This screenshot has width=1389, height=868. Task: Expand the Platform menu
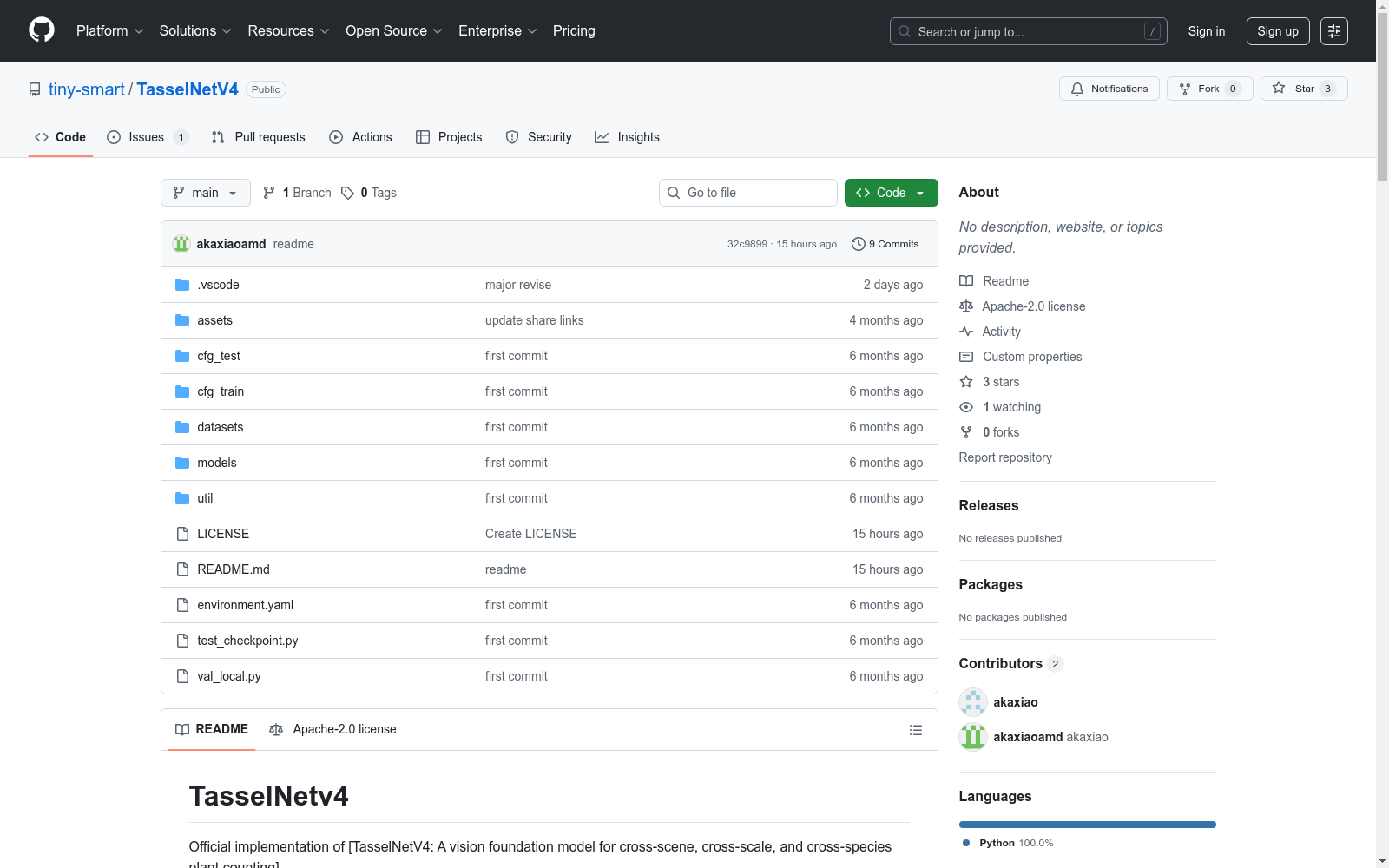(x=109, y=31)
